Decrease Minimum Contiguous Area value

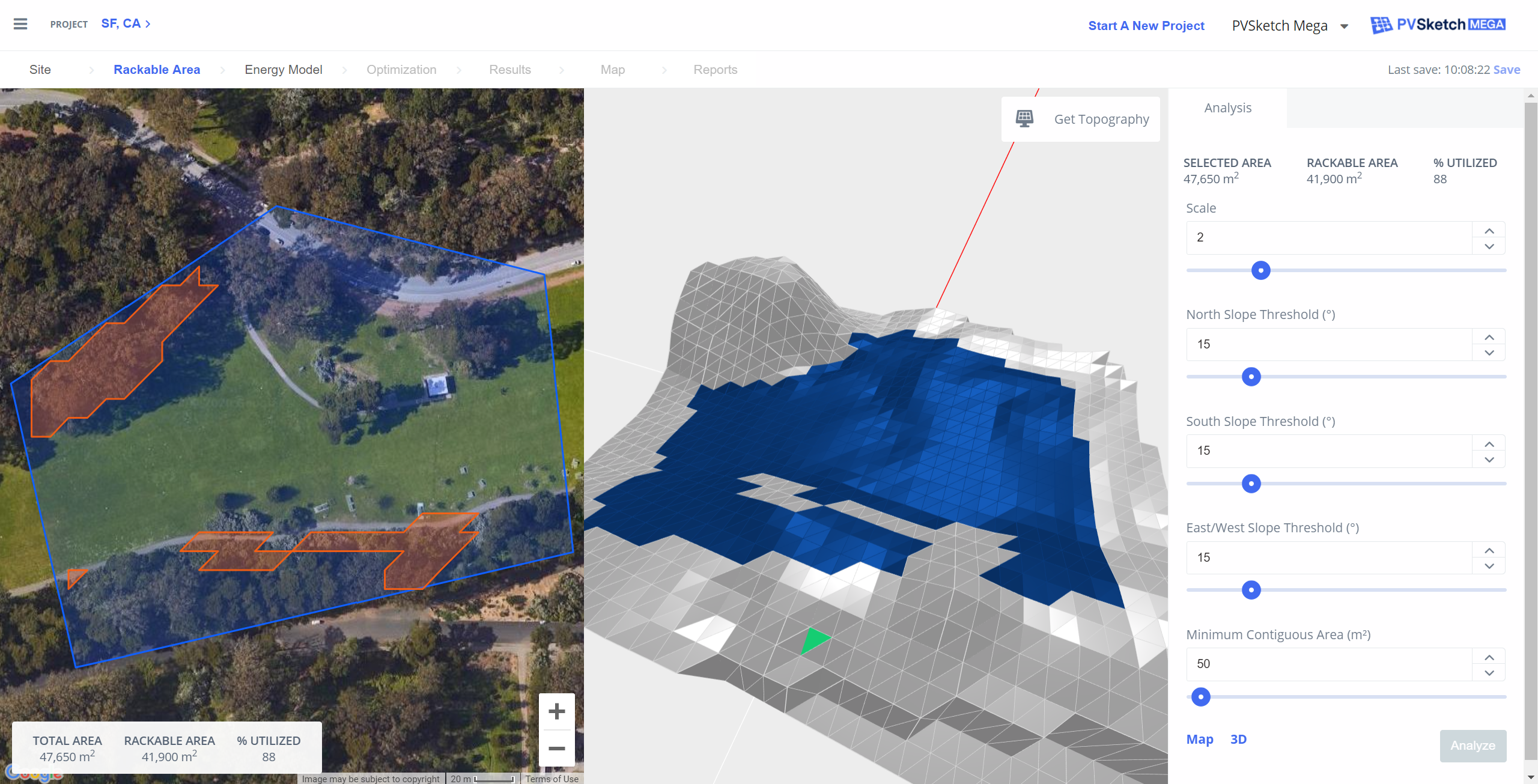(1489, 673)
